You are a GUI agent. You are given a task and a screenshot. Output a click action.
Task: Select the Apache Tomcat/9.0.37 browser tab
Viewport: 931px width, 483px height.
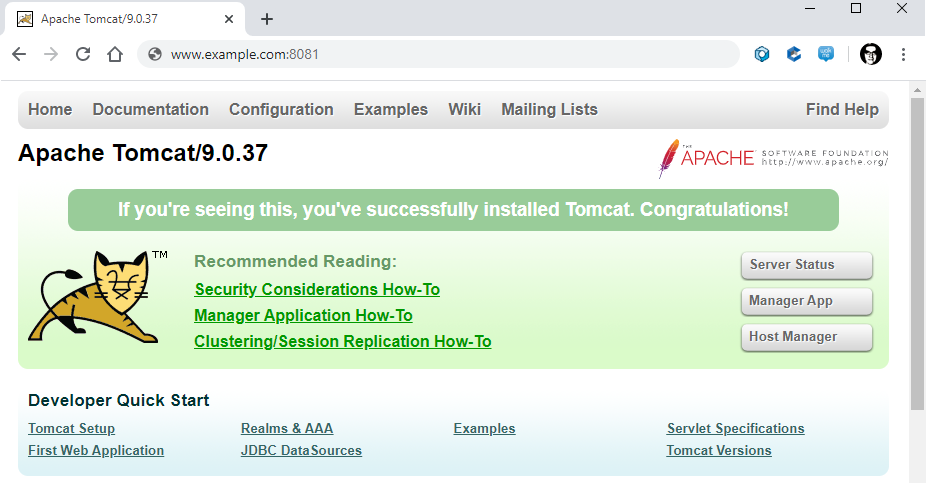(x=125, y=19)
